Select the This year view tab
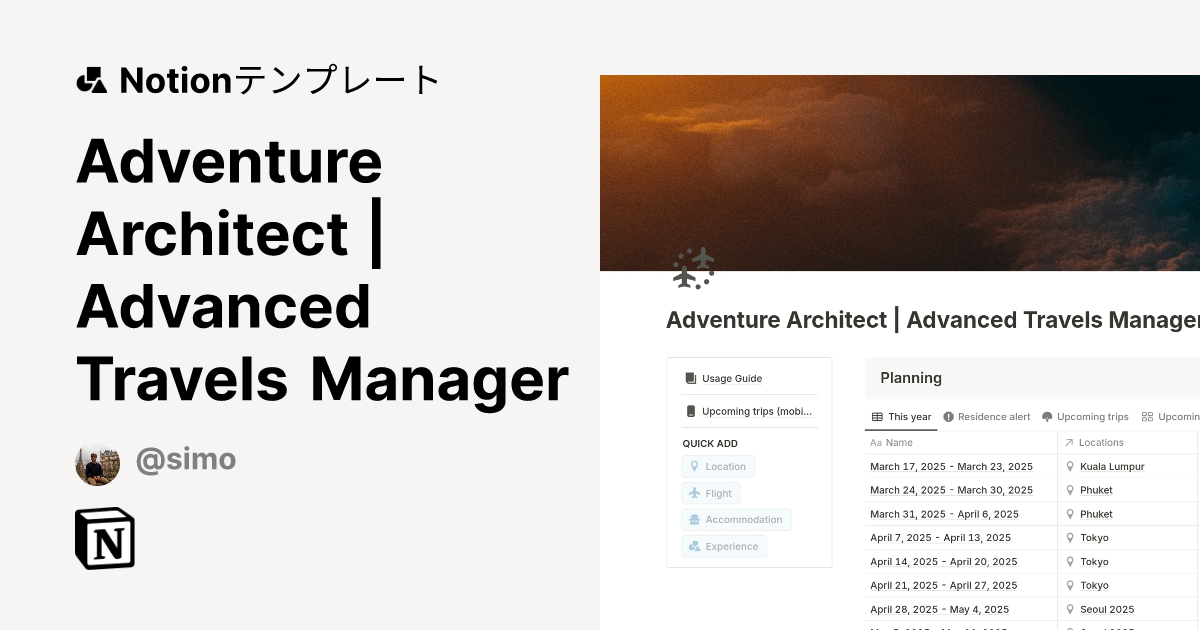This screenshot has height=630, width=1200. click(x=900, y=417)
